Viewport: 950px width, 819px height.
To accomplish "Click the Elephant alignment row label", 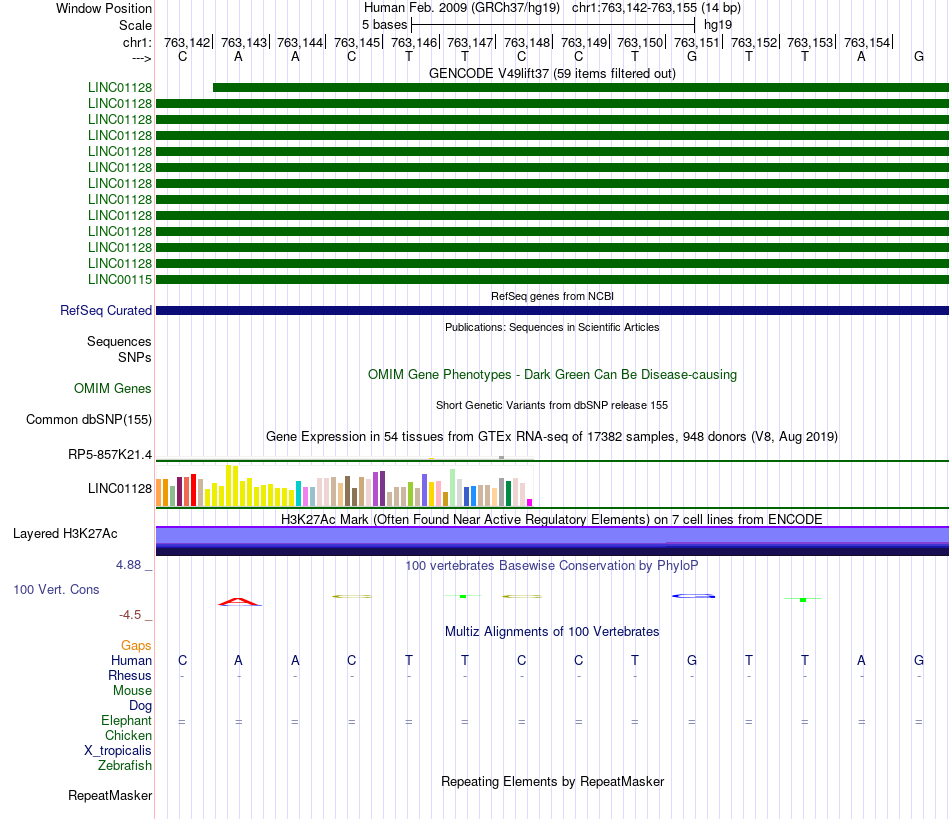I will pyautogui.click(x=126, y=720).
